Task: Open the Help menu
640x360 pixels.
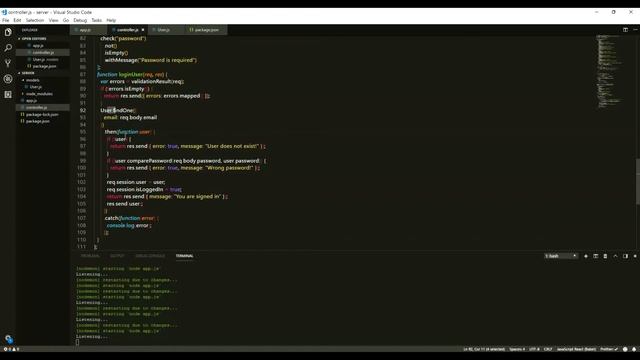Action: (111, 20)
